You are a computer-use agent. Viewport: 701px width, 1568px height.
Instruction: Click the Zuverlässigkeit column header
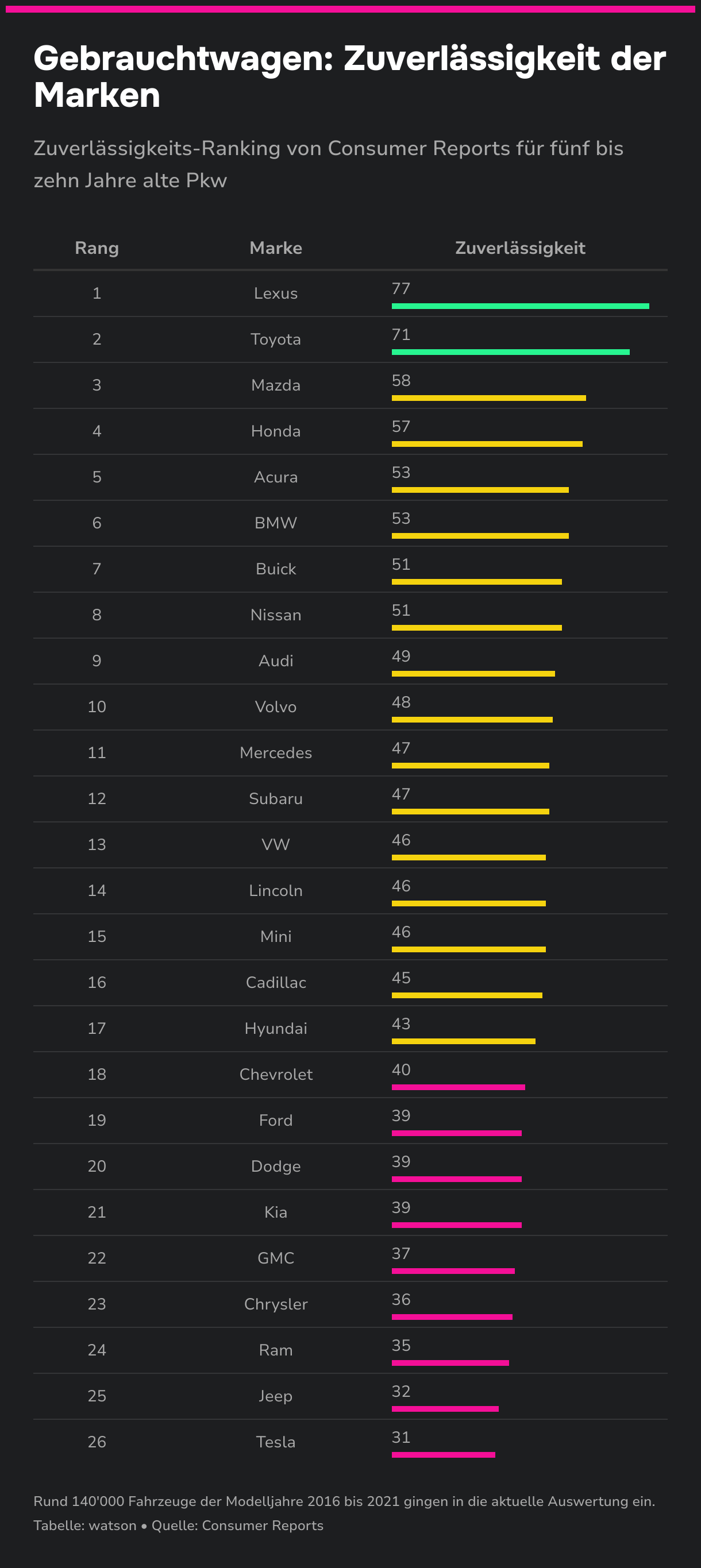[520, 248]
